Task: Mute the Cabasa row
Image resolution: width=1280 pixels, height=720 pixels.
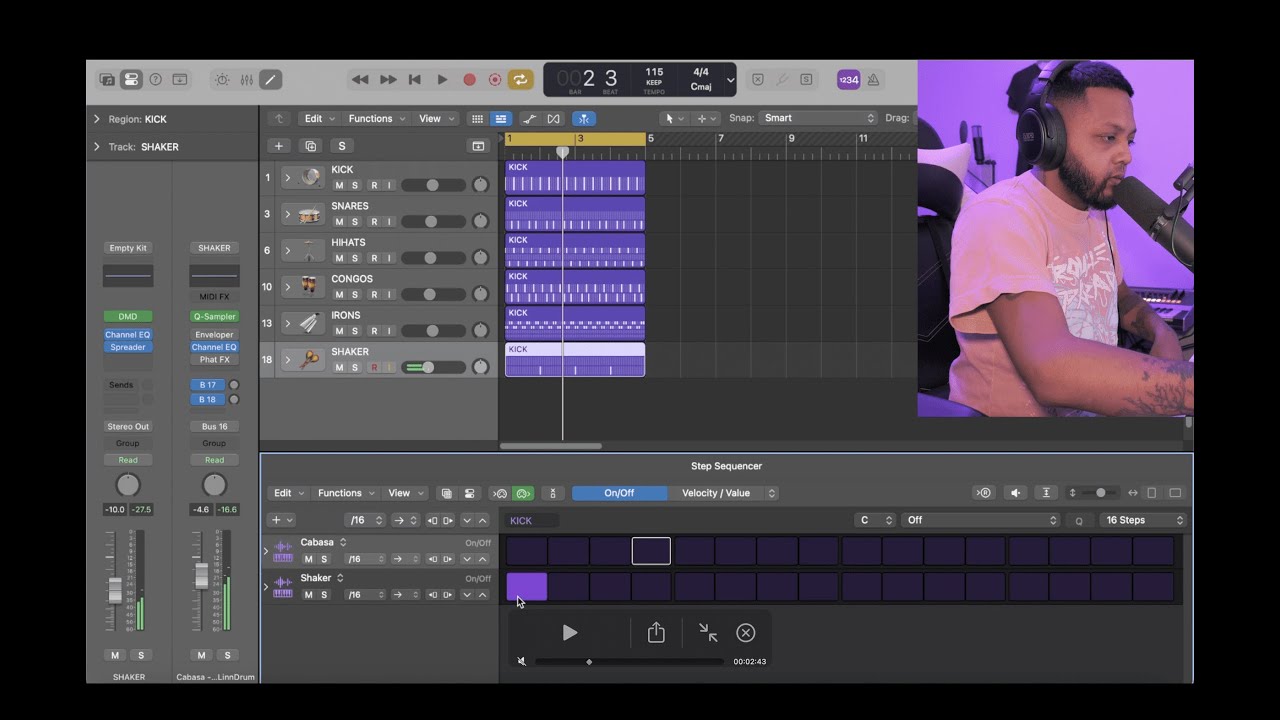Action: click(x=309, y=559)
